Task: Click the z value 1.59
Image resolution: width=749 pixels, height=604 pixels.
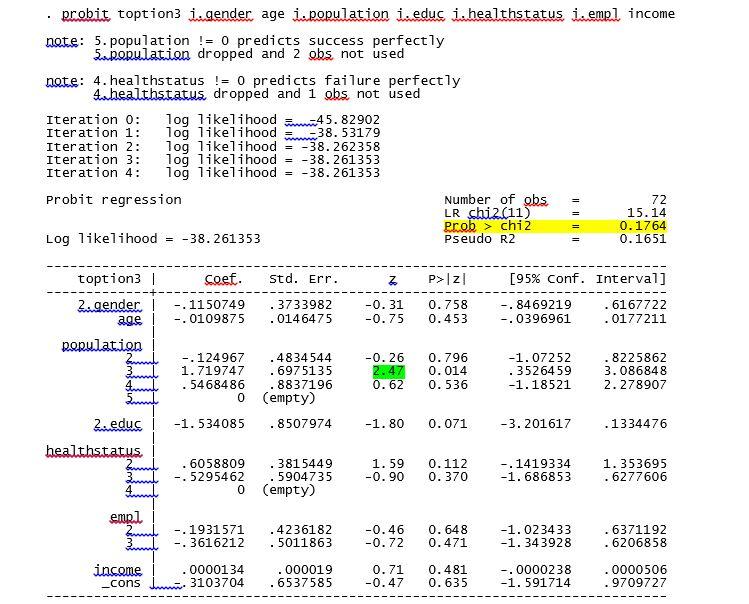Action: point(388,464)
